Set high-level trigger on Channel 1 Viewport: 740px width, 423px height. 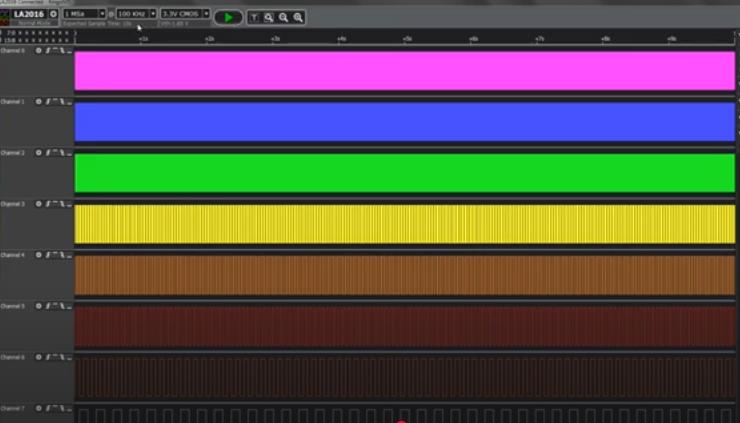55,102
